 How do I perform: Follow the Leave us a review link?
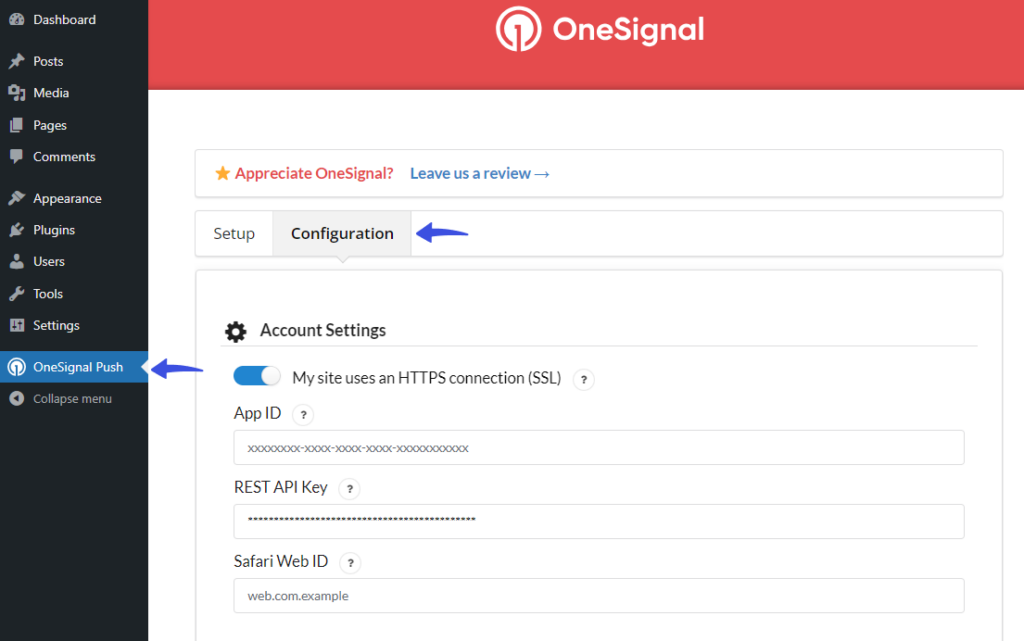[480, 173]
